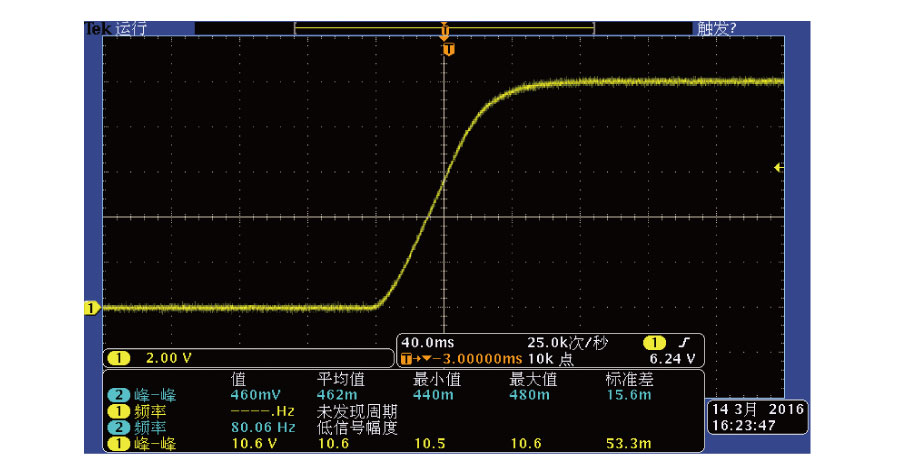Click the yellow trigger level arrow
The image size is (900, 474).
click(x=778, y=168)
